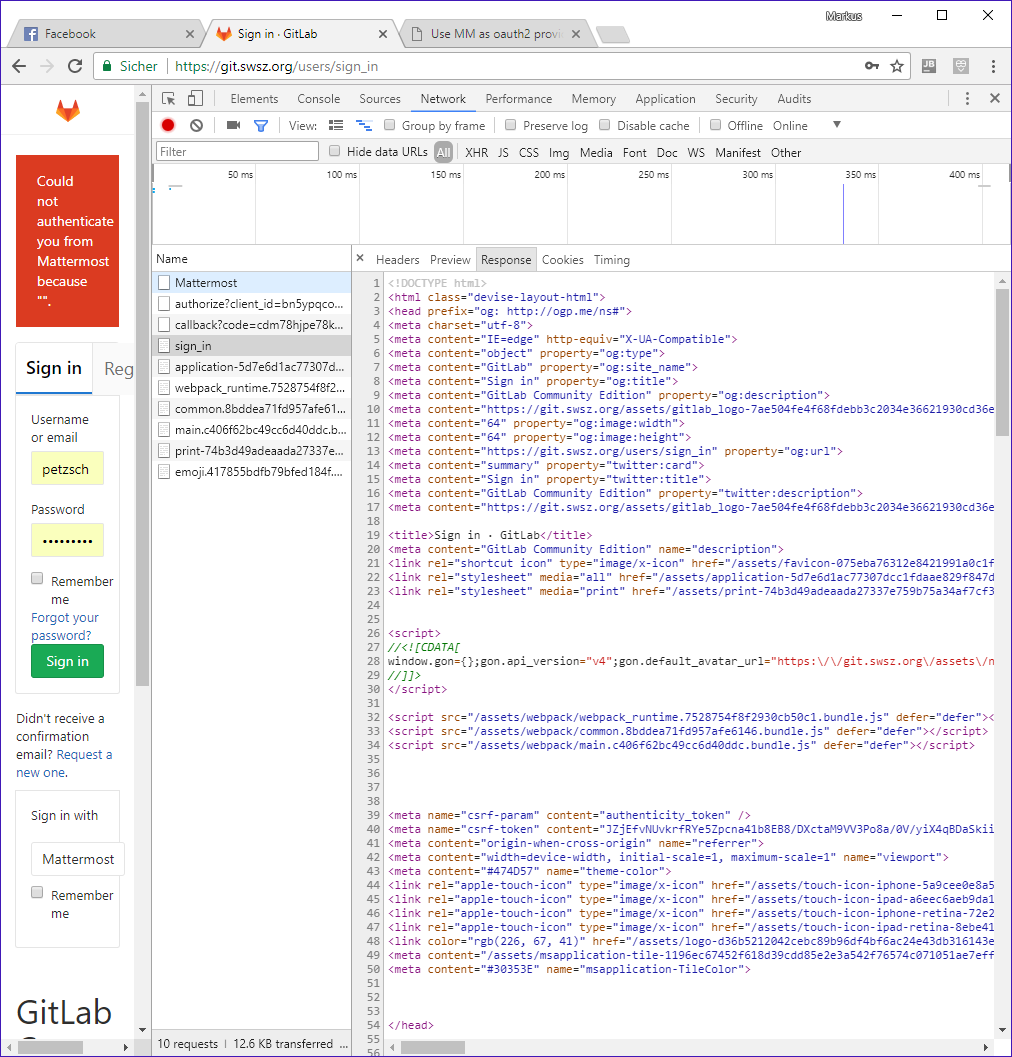Filter requests by CSS type

529,153
